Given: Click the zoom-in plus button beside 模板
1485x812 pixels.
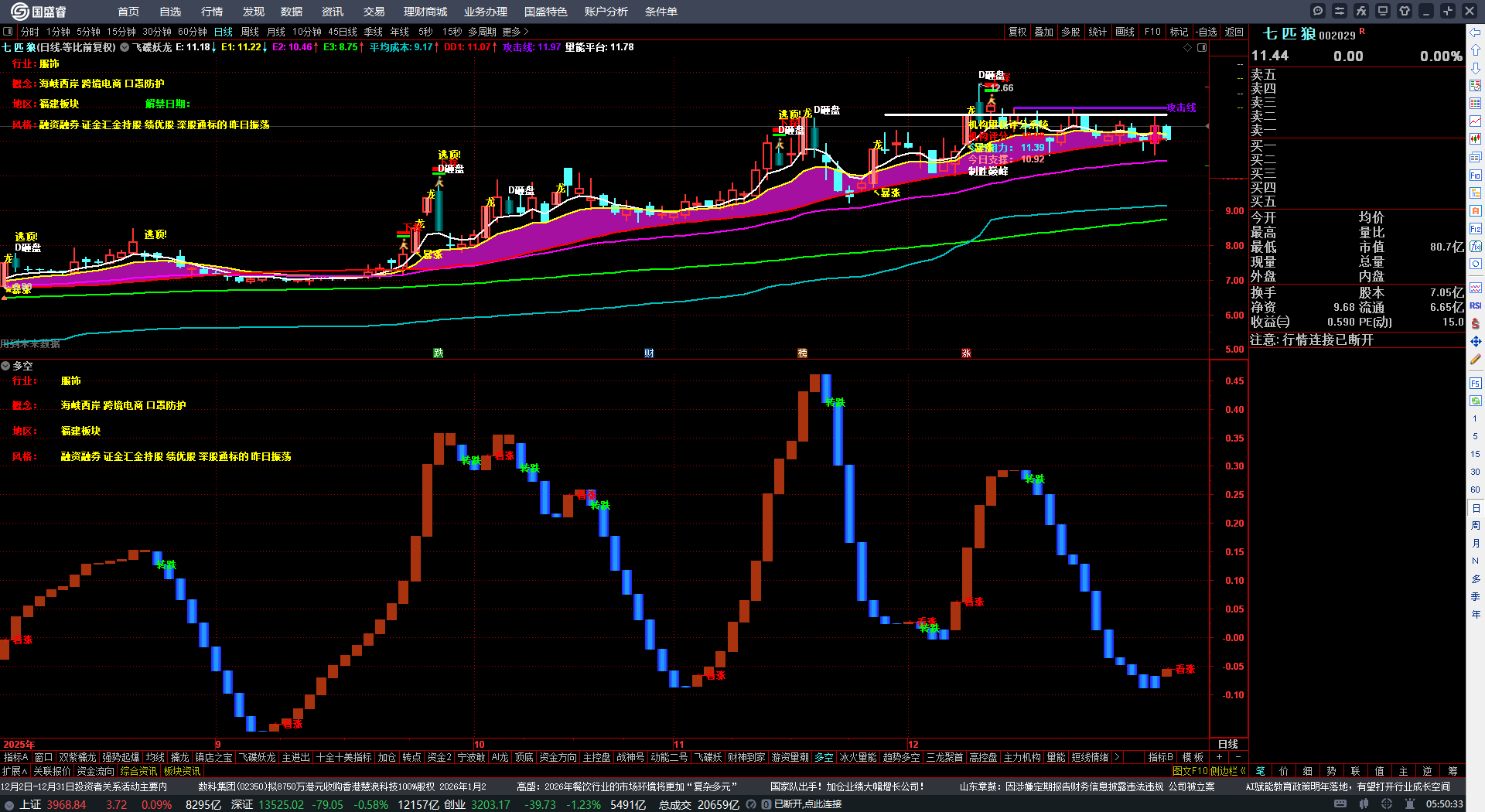Looking at the screenshot, I should pos(1219,757).
